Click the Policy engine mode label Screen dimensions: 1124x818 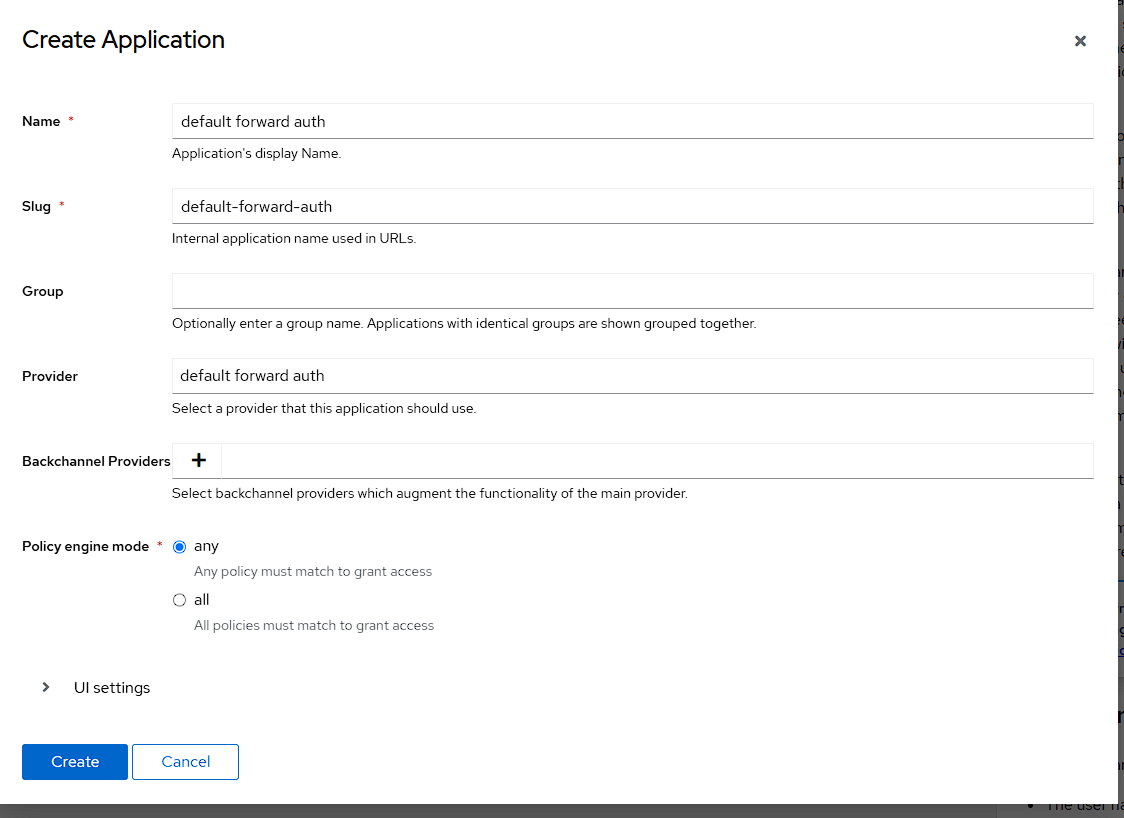coord(85,546)
